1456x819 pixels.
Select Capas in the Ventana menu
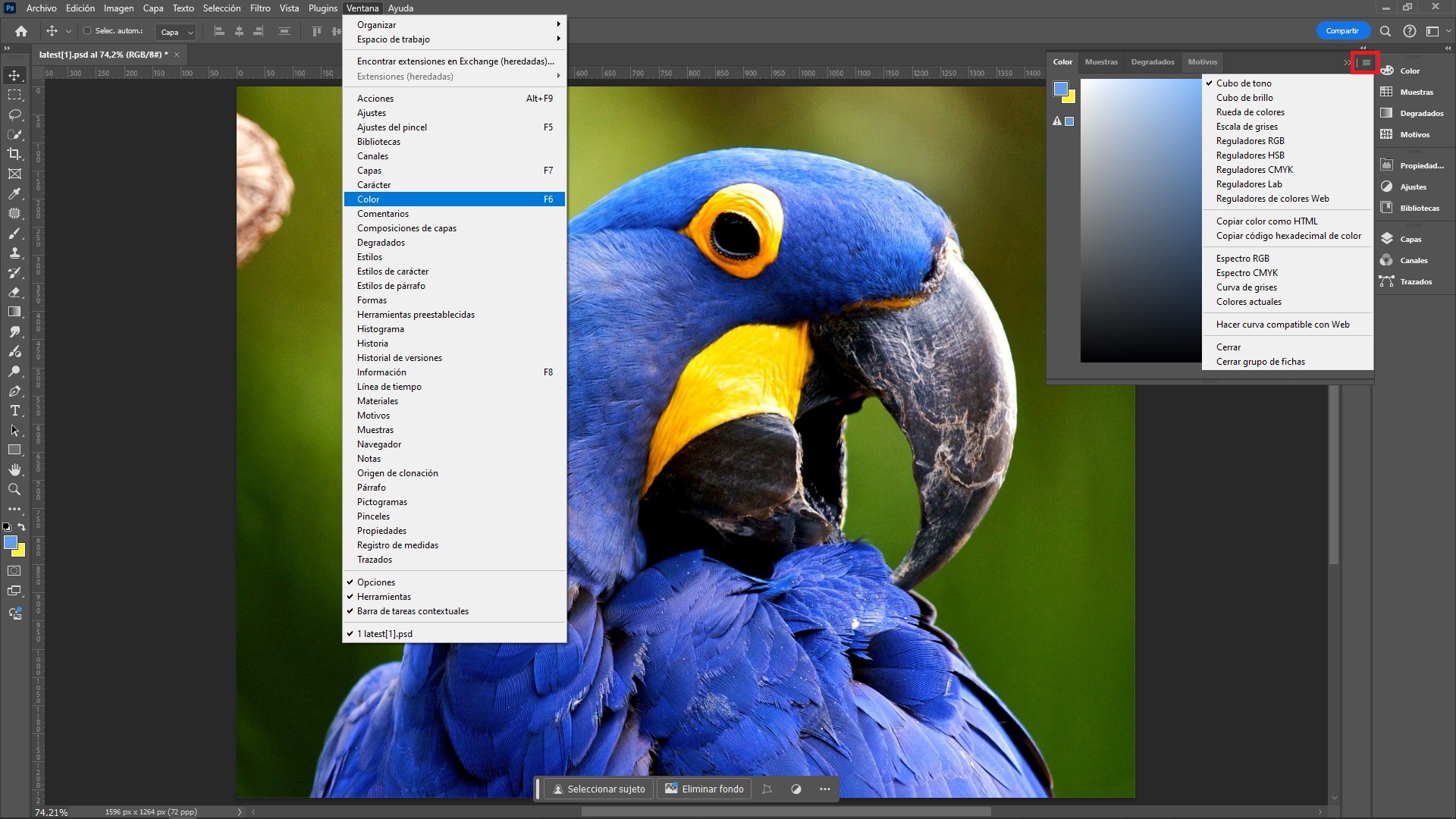pyautogui.click(x=454, y=171)
